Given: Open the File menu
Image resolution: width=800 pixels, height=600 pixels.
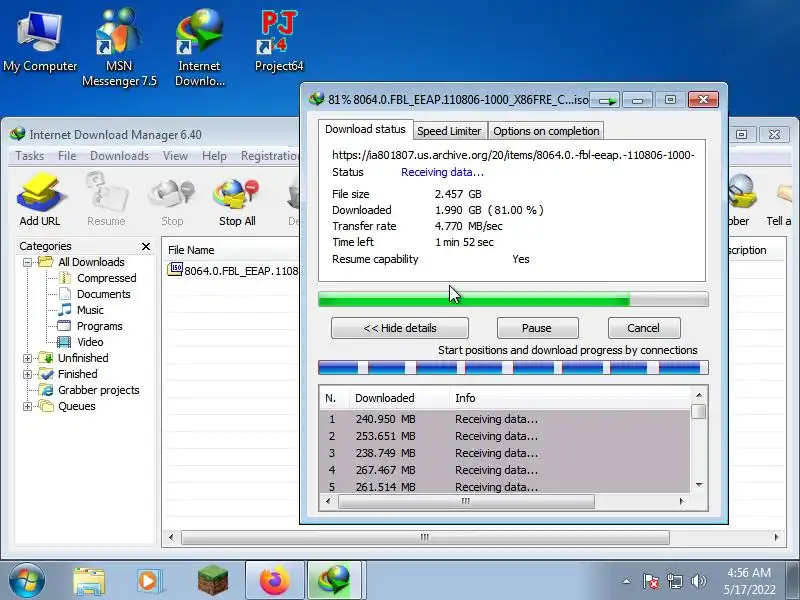Looking at the screenshot, I should click(x=67, y=156).
